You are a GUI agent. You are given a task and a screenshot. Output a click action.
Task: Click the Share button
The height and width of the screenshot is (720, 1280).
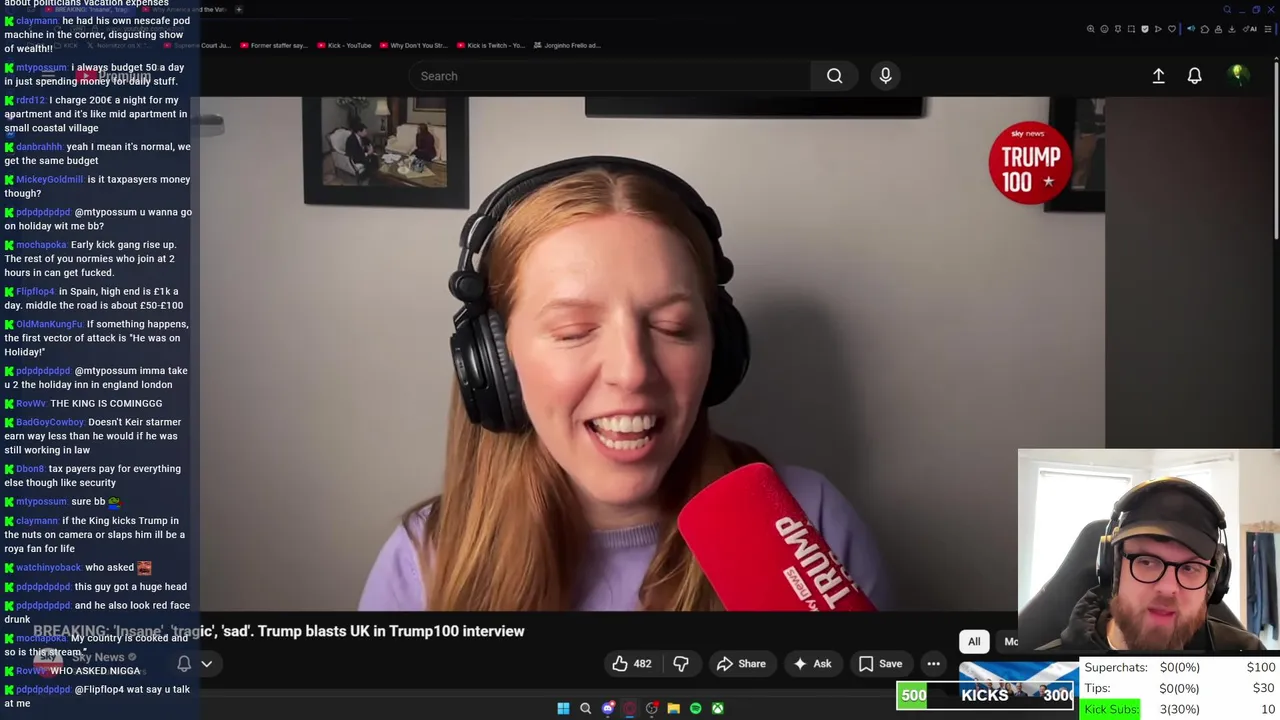click(741, 664)
